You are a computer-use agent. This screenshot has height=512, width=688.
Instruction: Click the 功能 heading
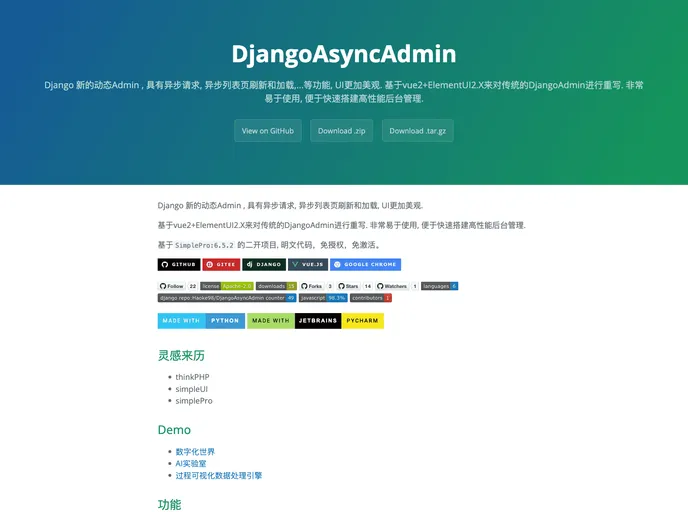coord(169,505)
